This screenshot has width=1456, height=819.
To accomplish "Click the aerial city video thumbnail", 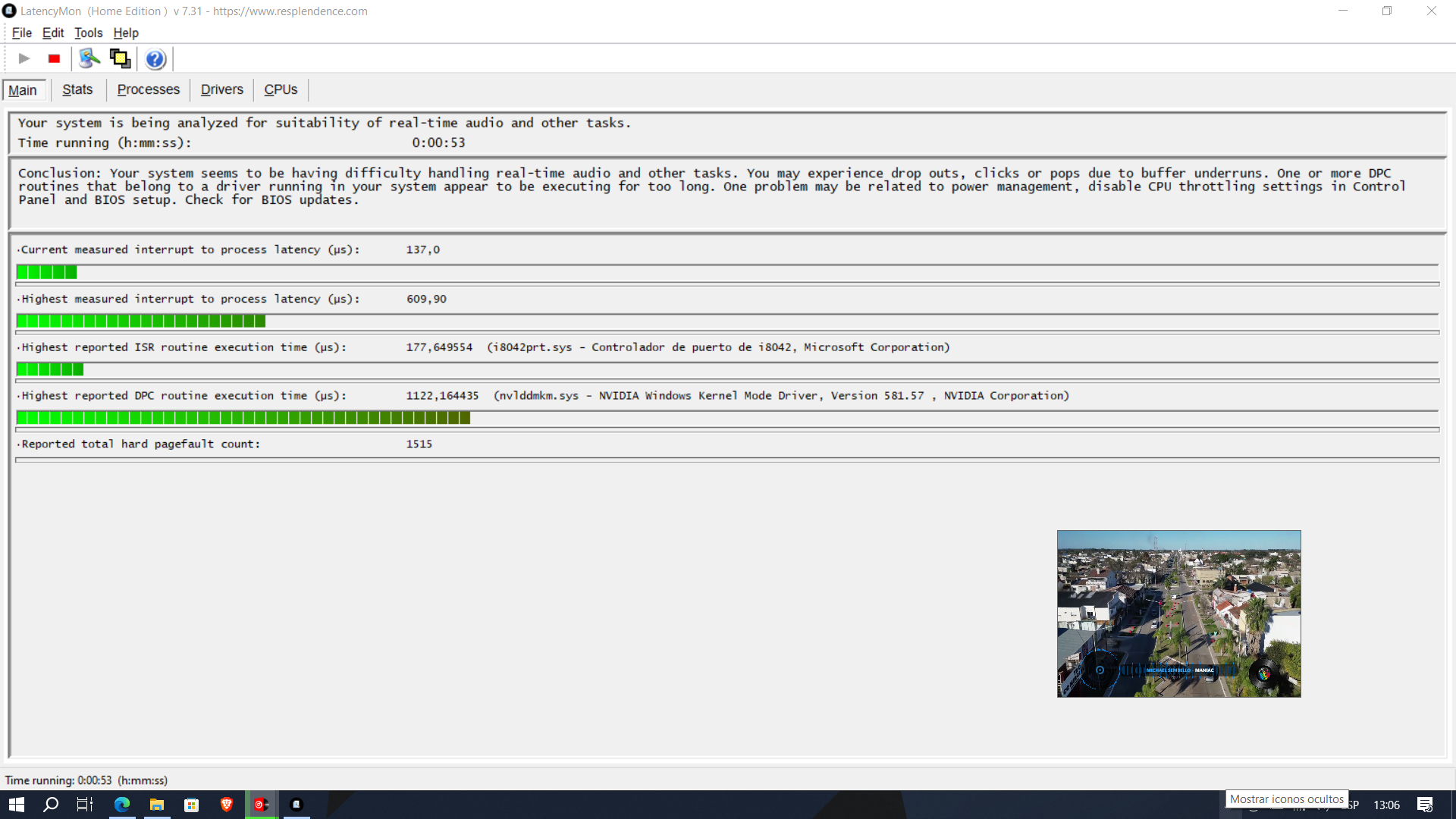I will pyautogui.click(x=1178, y=613).
